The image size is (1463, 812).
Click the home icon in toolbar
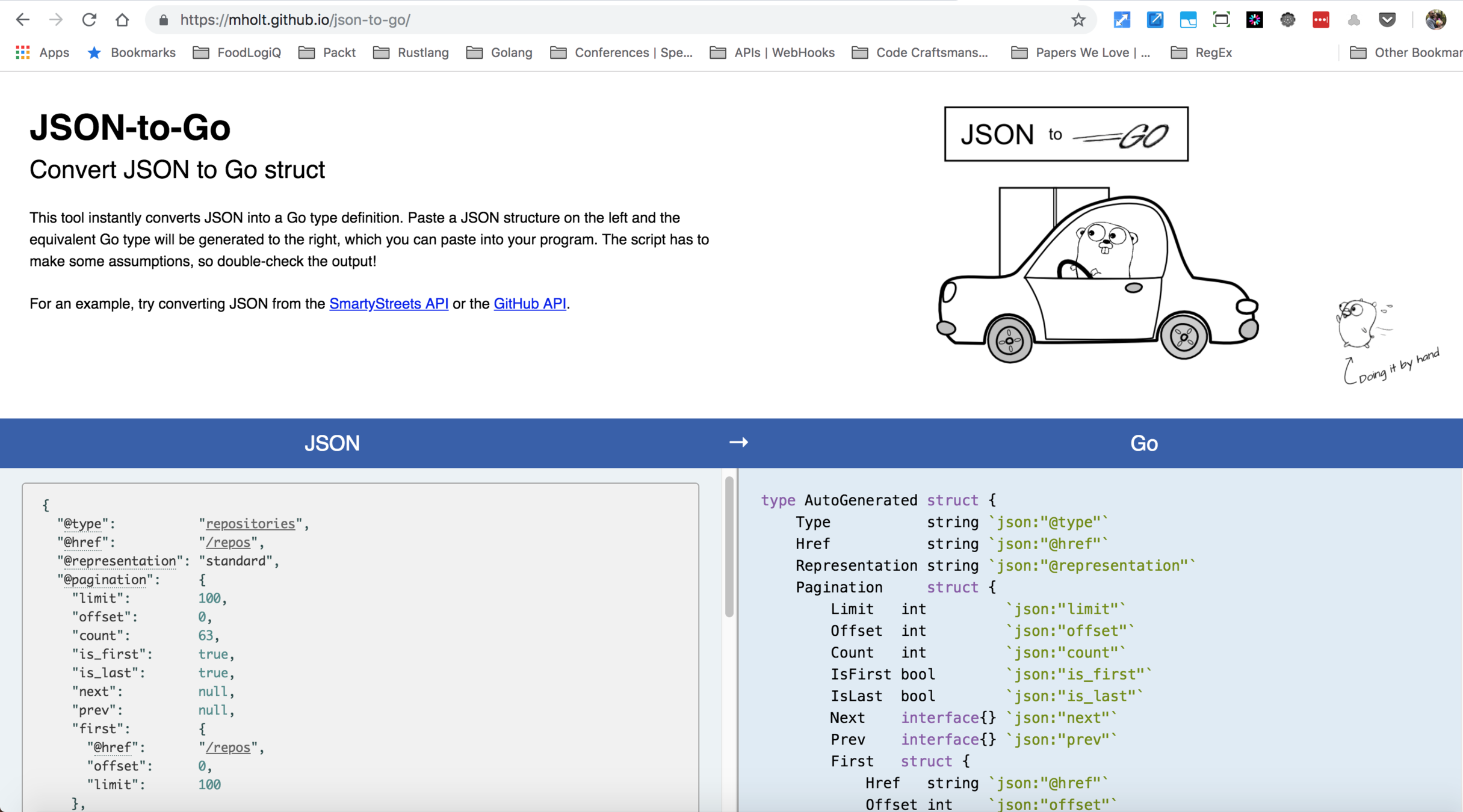[122, 20]
